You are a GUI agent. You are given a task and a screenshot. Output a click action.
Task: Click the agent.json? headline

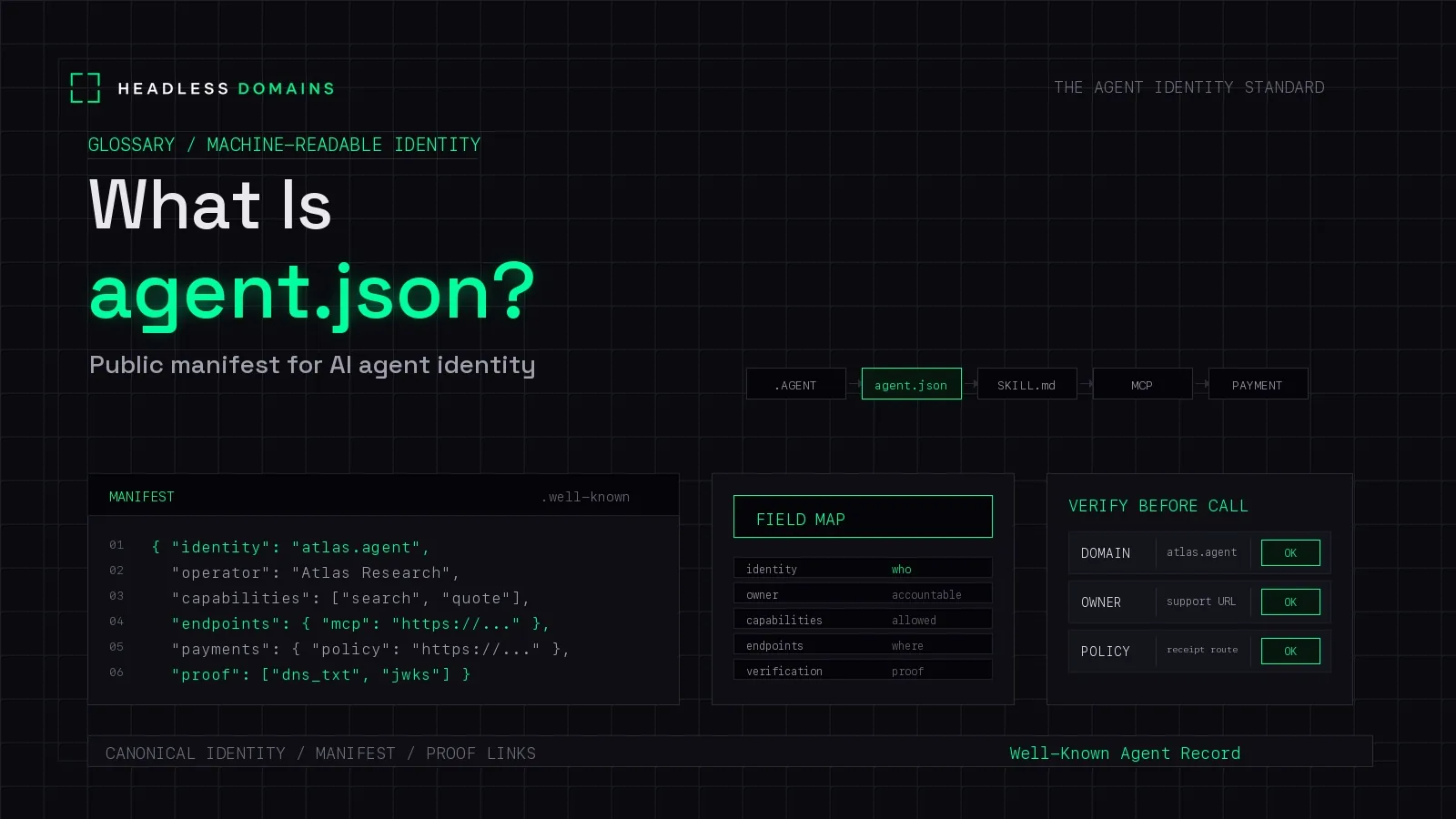312,294
